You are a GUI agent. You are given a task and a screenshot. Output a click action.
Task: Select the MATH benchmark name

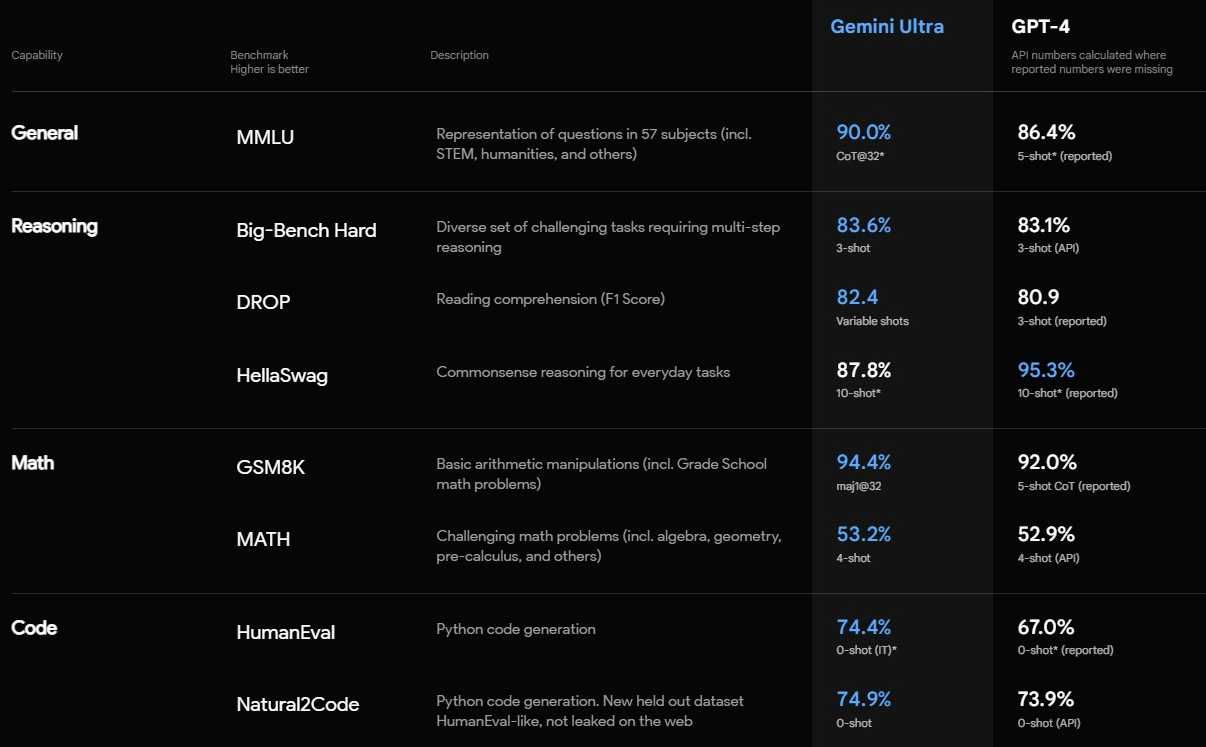coord(263,540)
